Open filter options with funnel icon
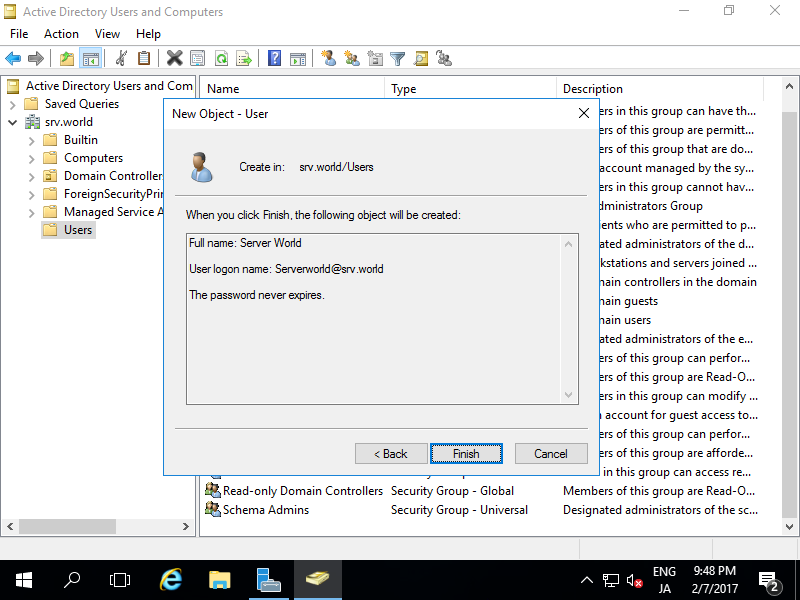Viewport: 800px width, 600px height. (x=397, y=58)
